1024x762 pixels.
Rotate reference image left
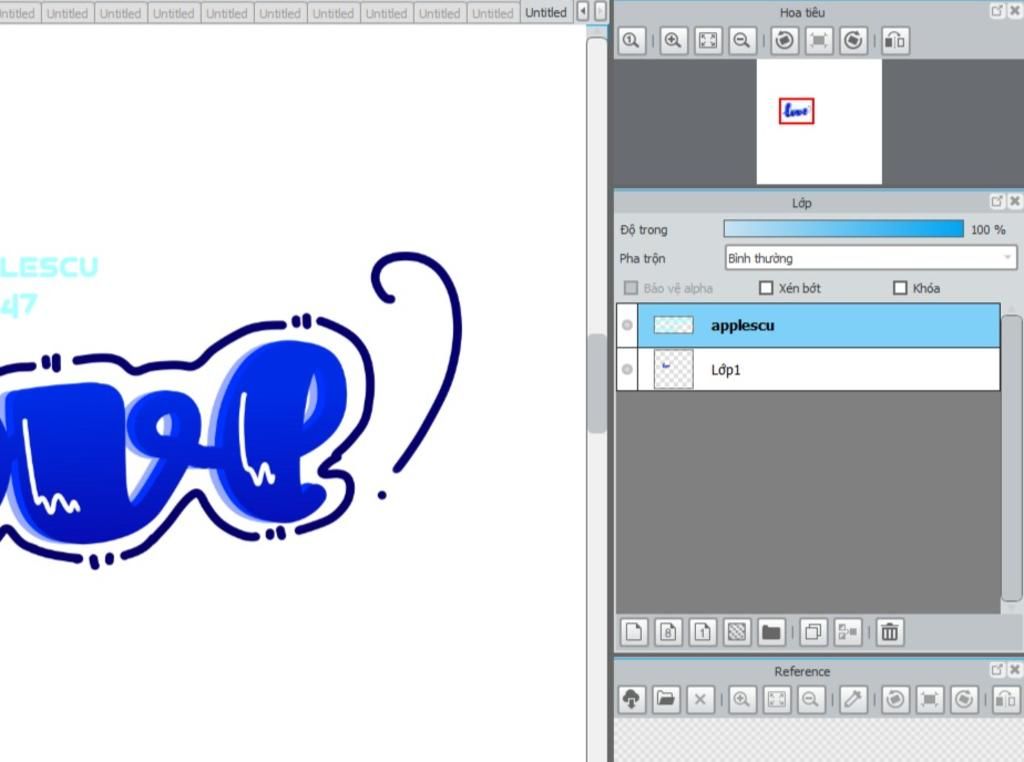895,699
